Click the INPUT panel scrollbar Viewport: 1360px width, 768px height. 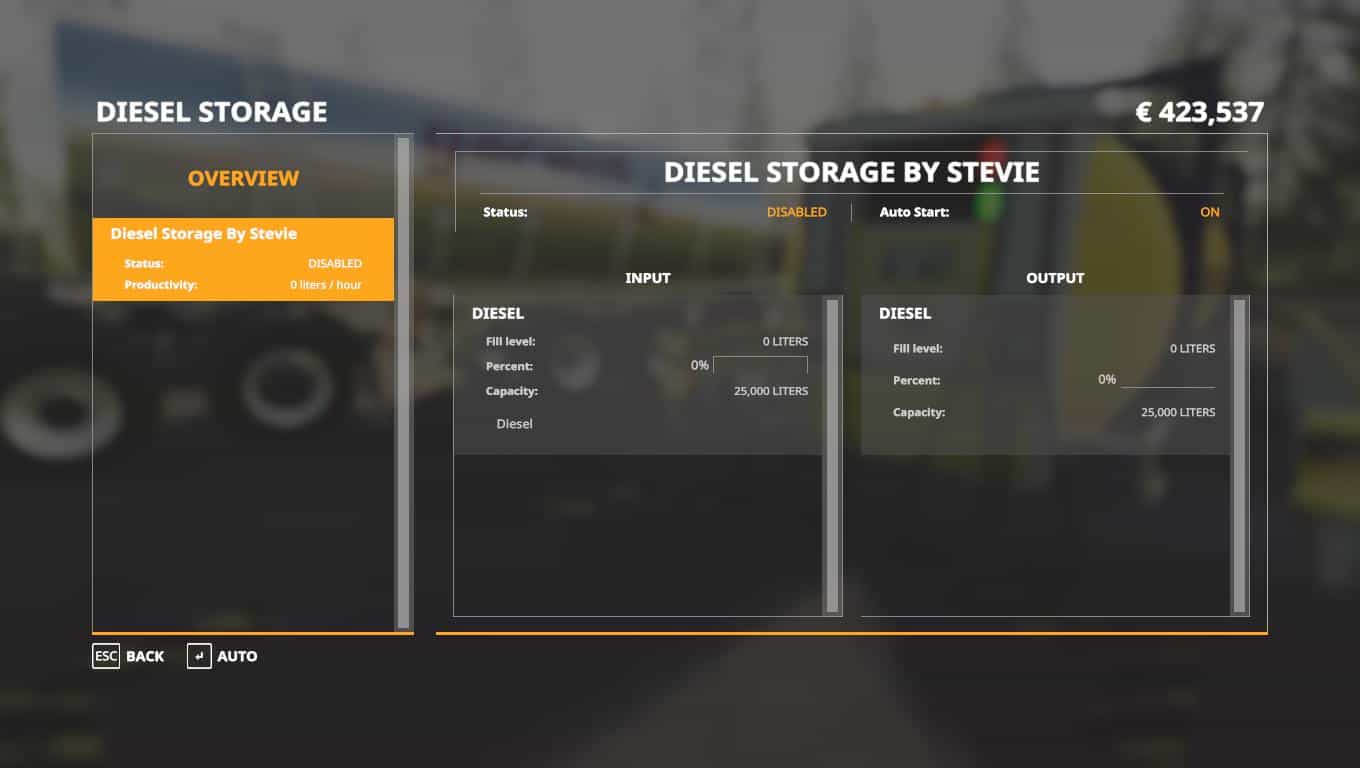tap(832, 455)
